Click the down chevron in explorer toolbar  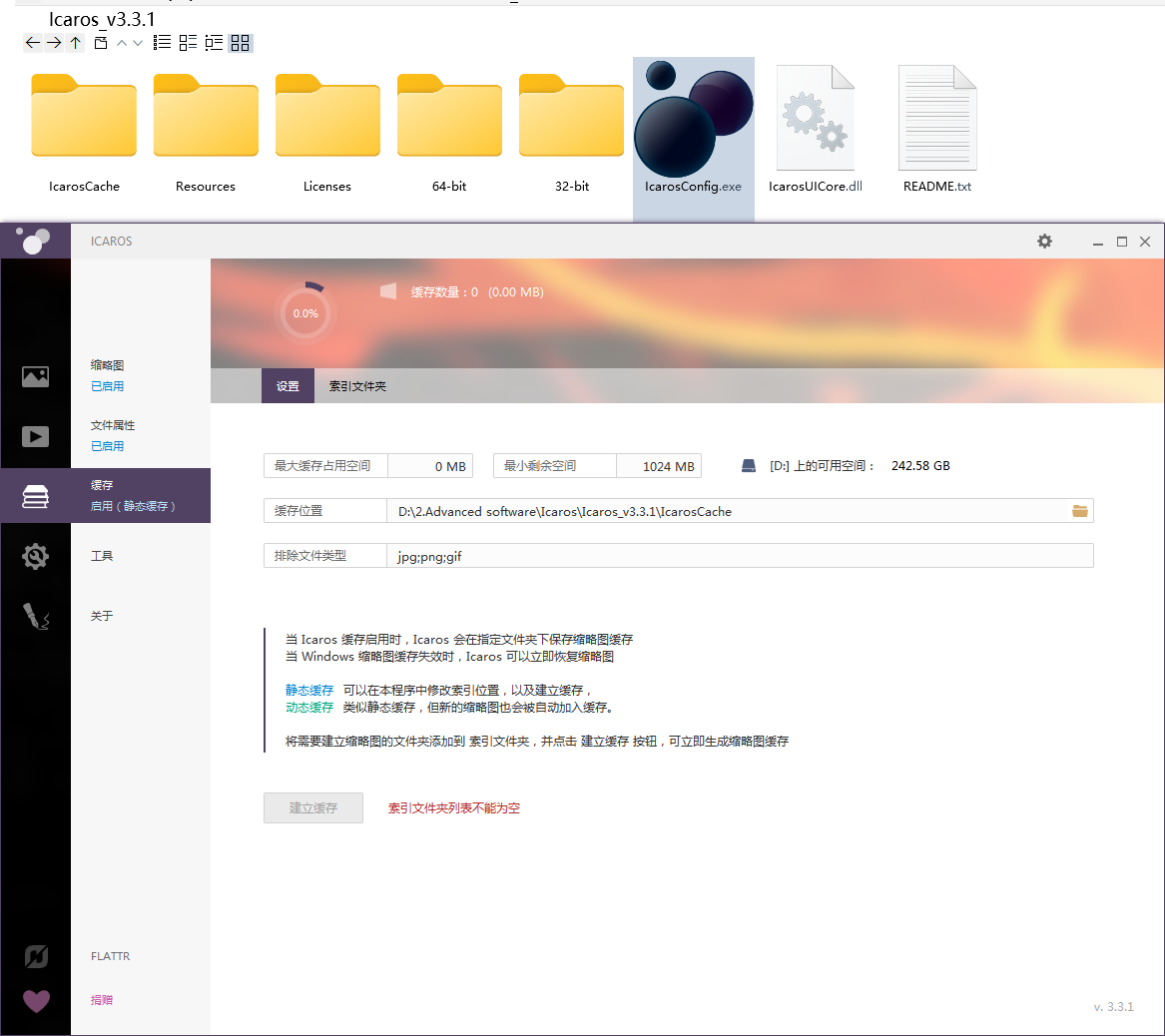tap(138, 43)
